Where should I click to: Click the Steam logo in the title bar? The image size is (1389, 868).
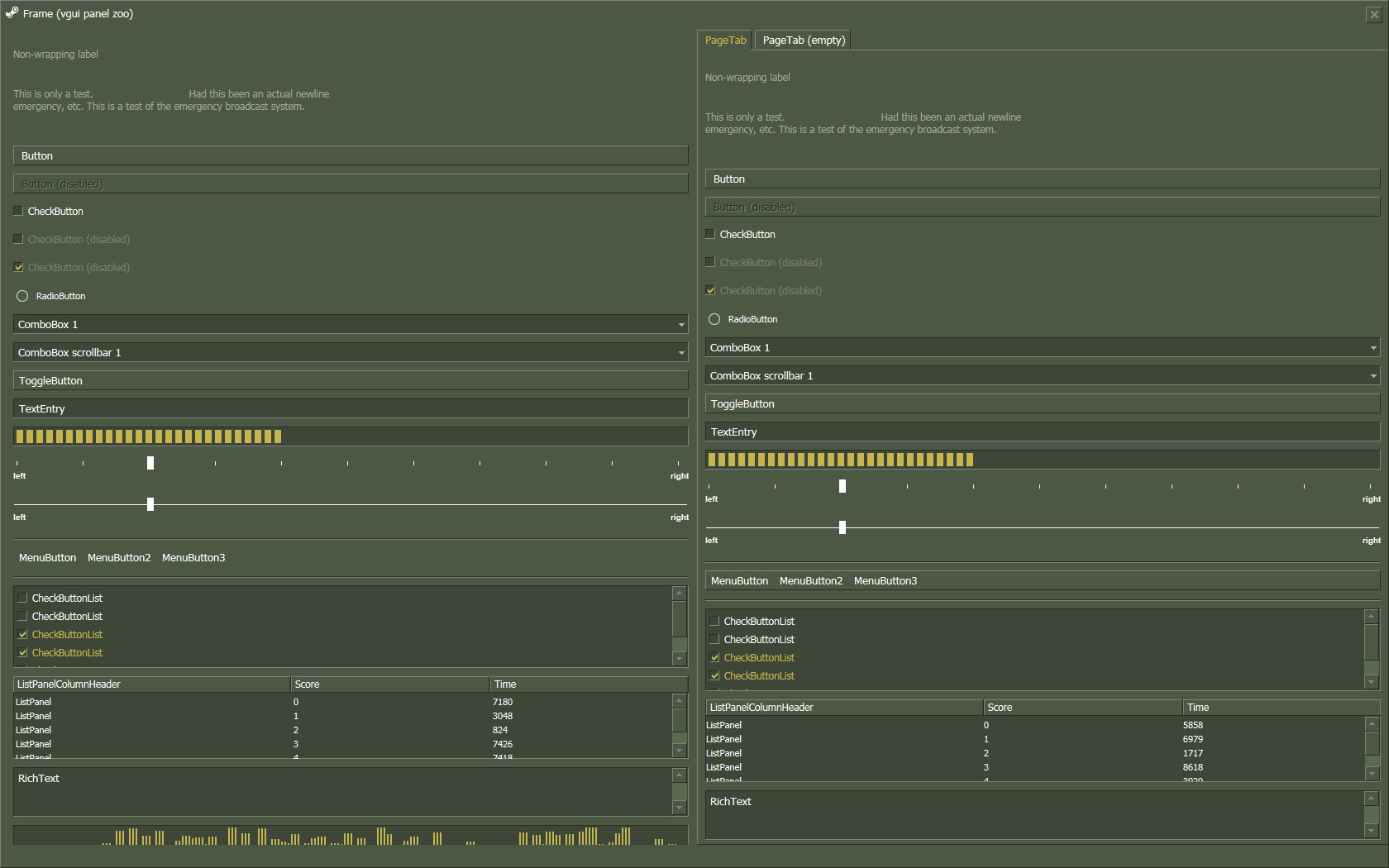[x=12, y=13]
